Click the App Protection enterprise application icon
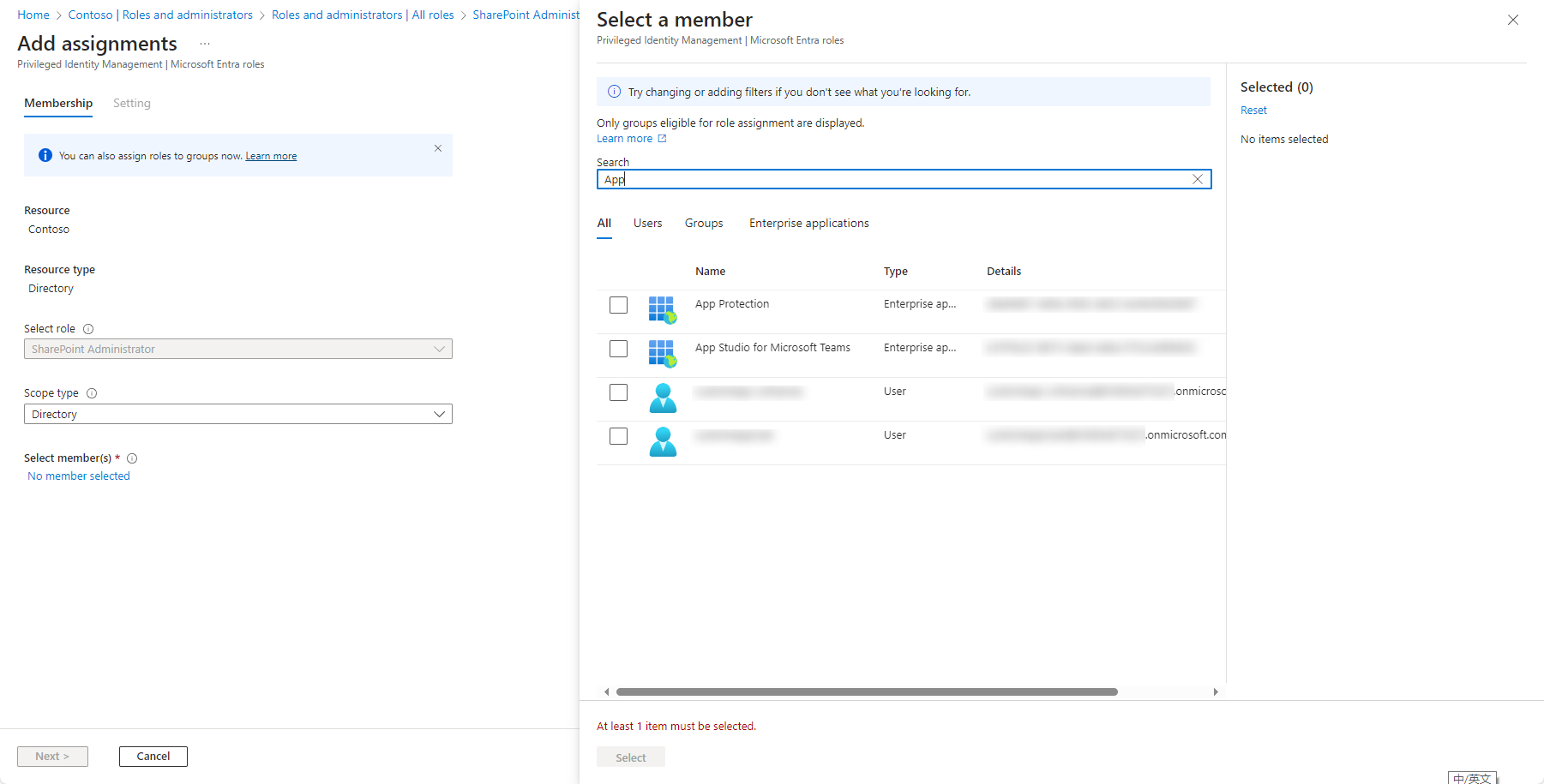 click(x=662, y=309)
